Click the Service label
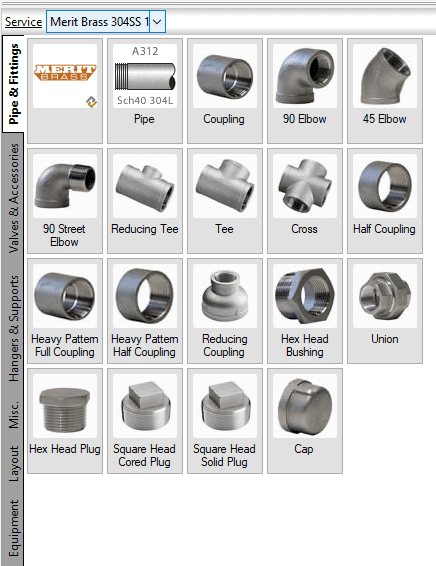Image resolution: width=436 pixels, height=566 pixels. pyautogui.click(x=23, y=22)
